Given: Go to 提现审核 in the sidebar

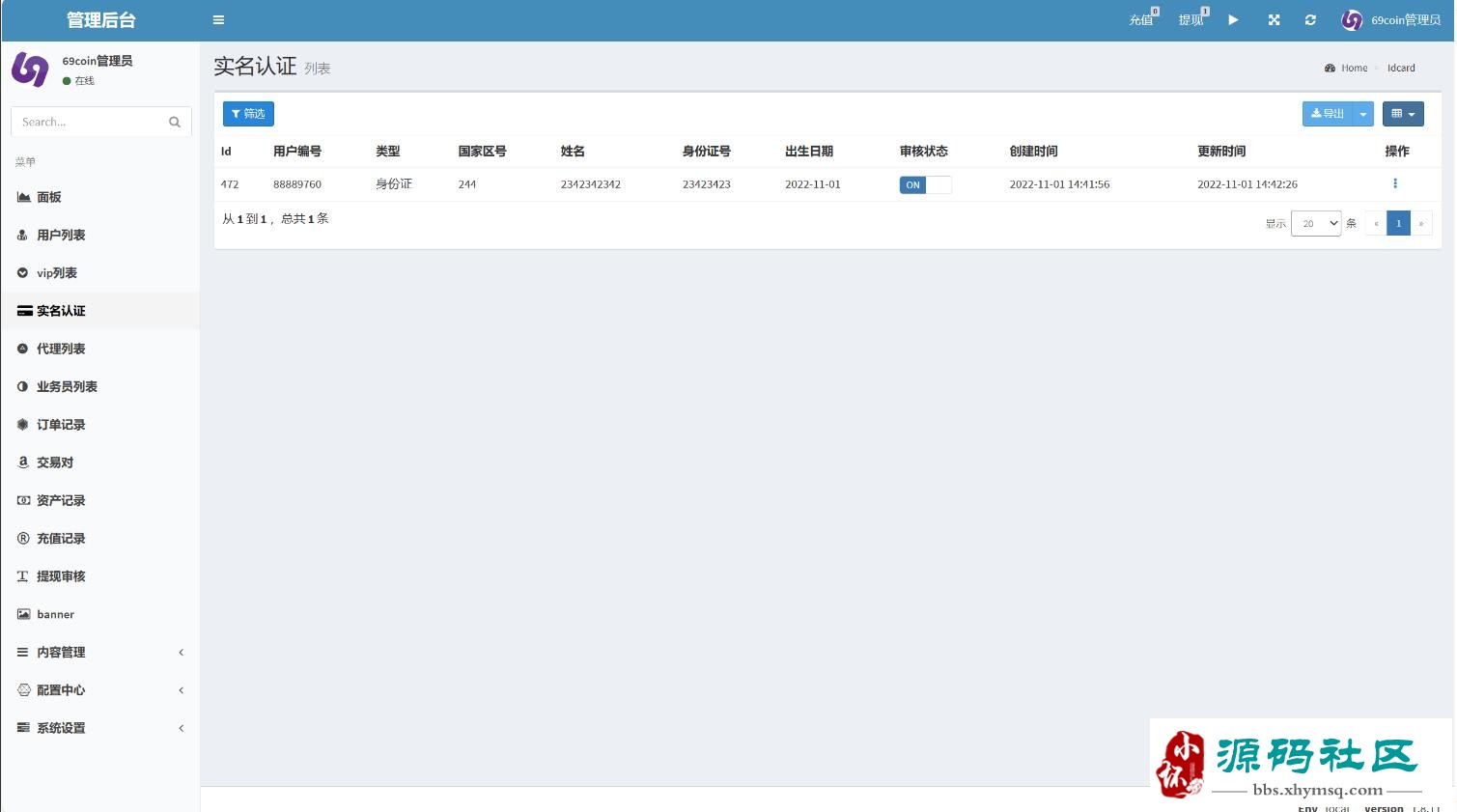Looking at the screenshot, I should point(100,576).
